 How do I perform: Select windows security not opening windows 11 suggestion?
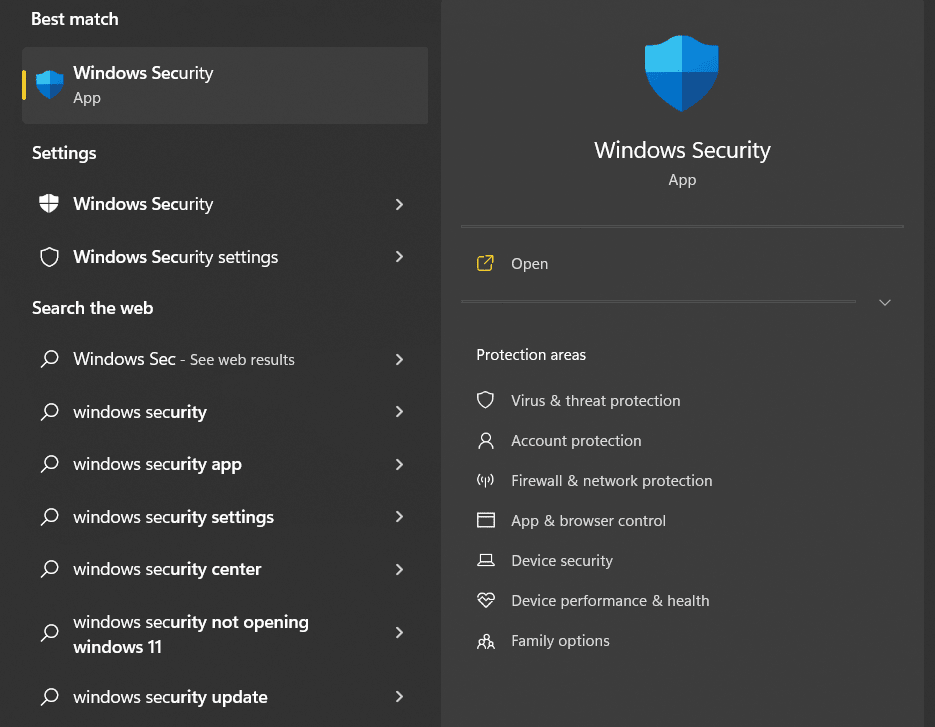(190, 633)
